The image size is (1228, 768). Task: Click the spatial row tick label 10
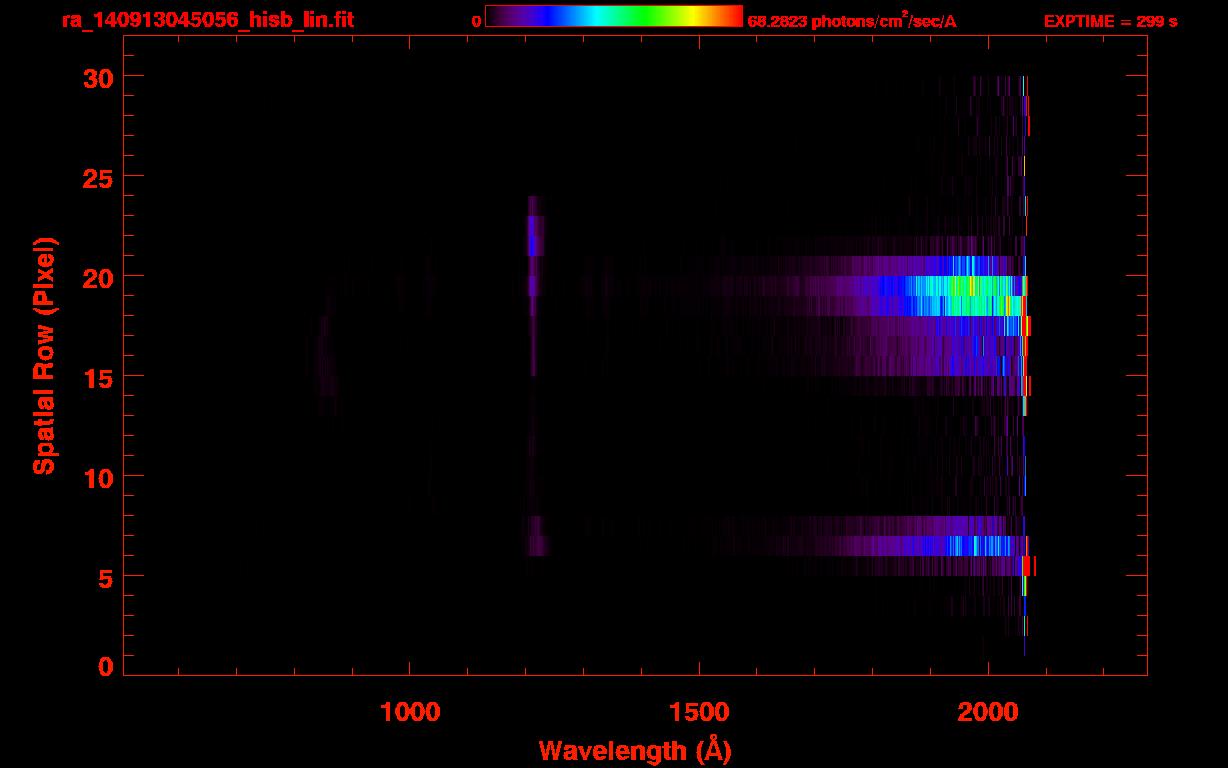coord(98,477)
